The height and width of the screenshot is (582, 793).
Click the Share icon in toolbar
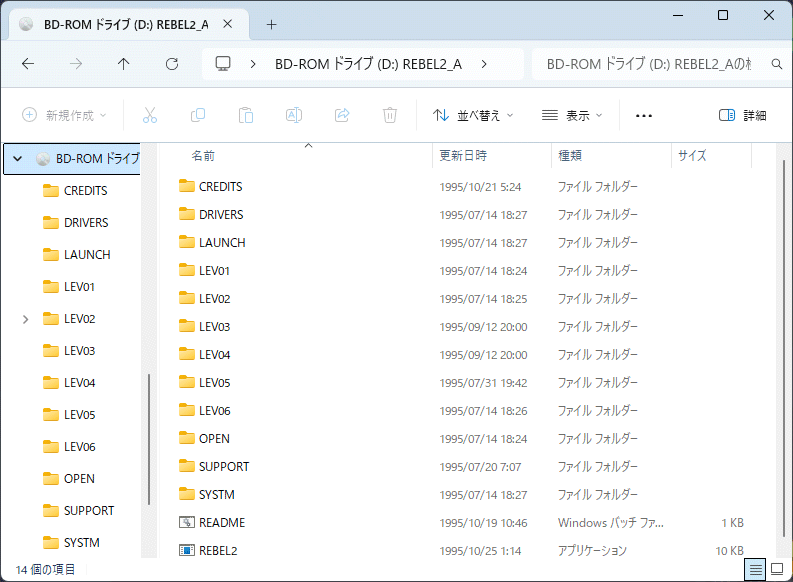pos(342,115)
